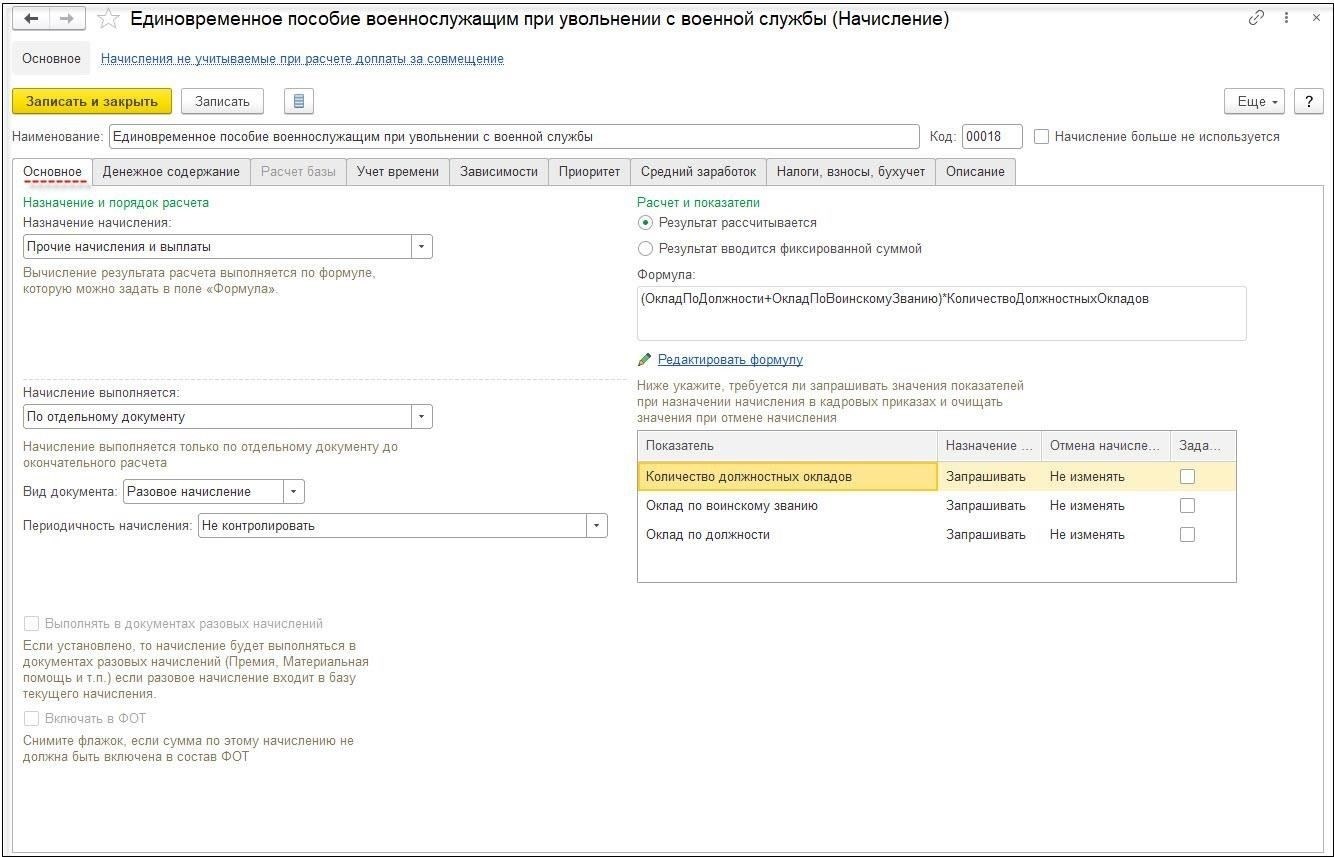
Task: Click into the 'Код' input field
Action: coord(991,137)
